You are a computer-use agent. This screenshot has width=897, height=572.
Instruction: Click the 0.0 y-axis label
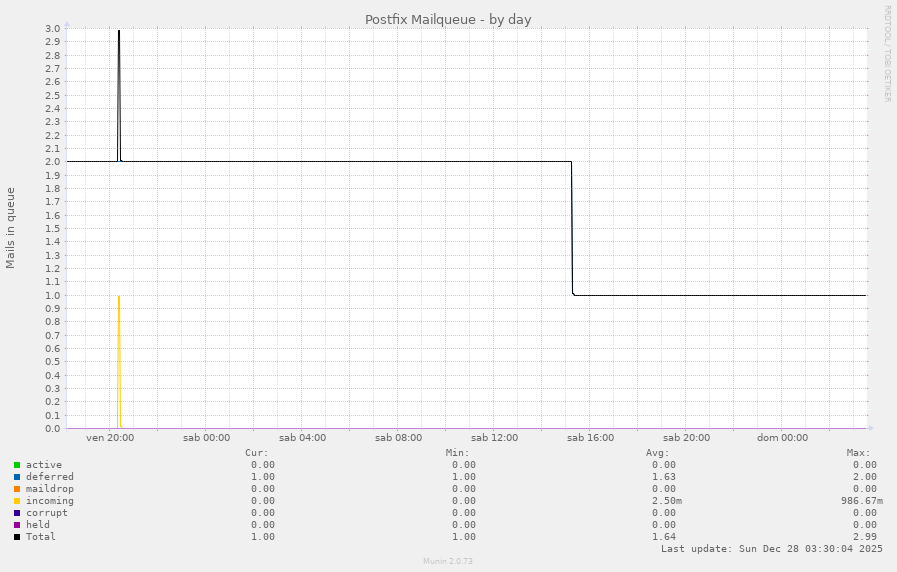coord(53,429)
